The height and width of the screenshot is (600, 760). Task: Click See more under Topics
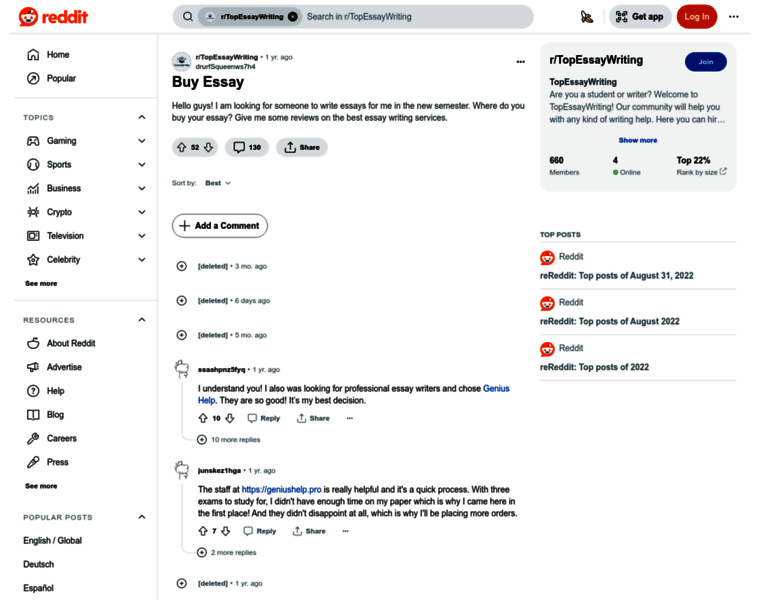(41, 283)
